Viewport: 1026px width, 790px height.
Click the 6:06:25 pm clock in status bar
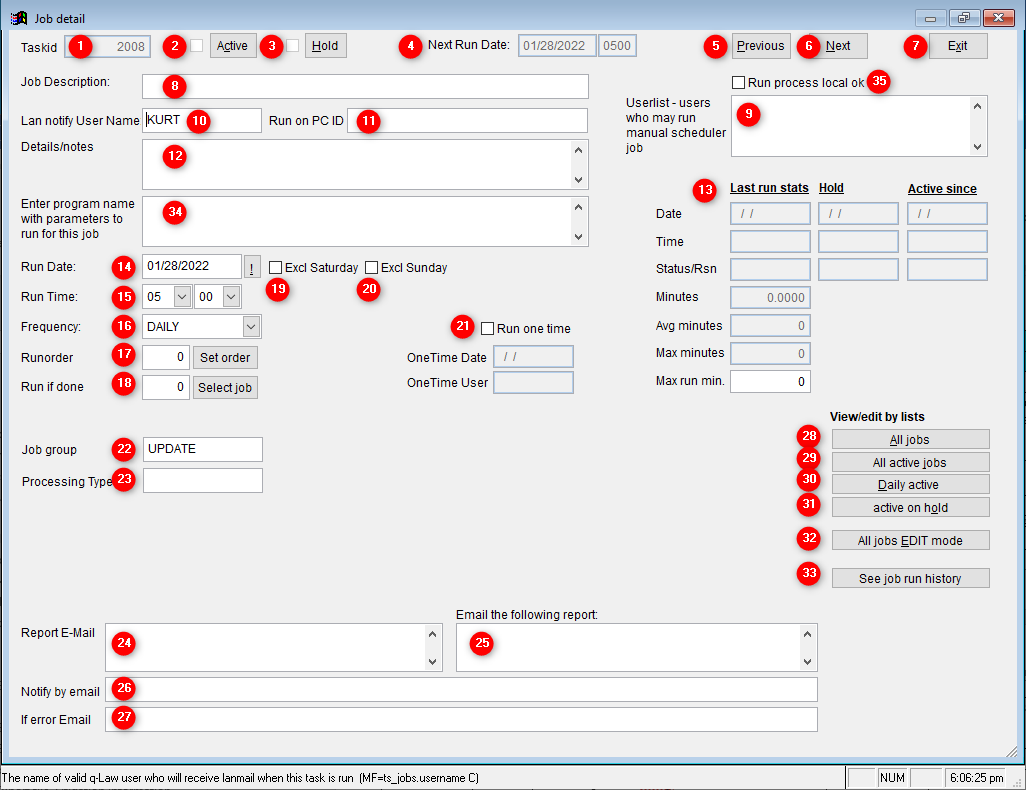click(x=976, y=778)
